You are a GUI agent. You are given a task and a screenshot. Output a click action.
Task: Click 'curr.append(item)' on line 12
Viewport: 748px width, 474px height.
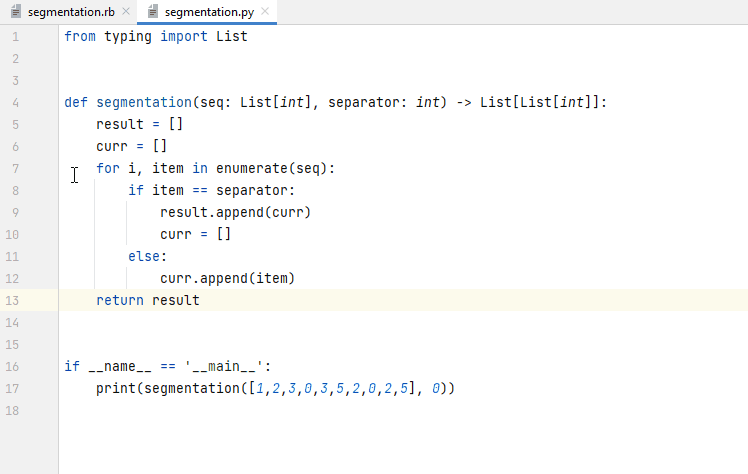(x=228, y=278)
